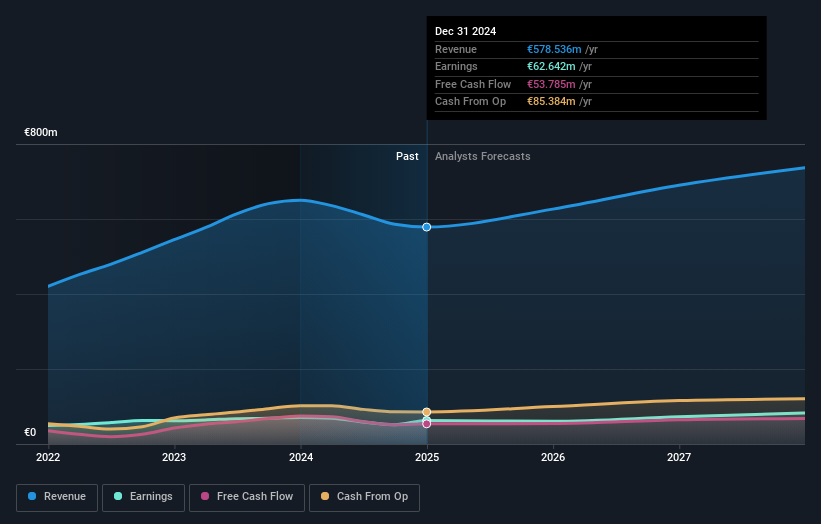821x524 pixels.
Task: Toggle the Cash From Op legend button
Action: tap(364, 497)
